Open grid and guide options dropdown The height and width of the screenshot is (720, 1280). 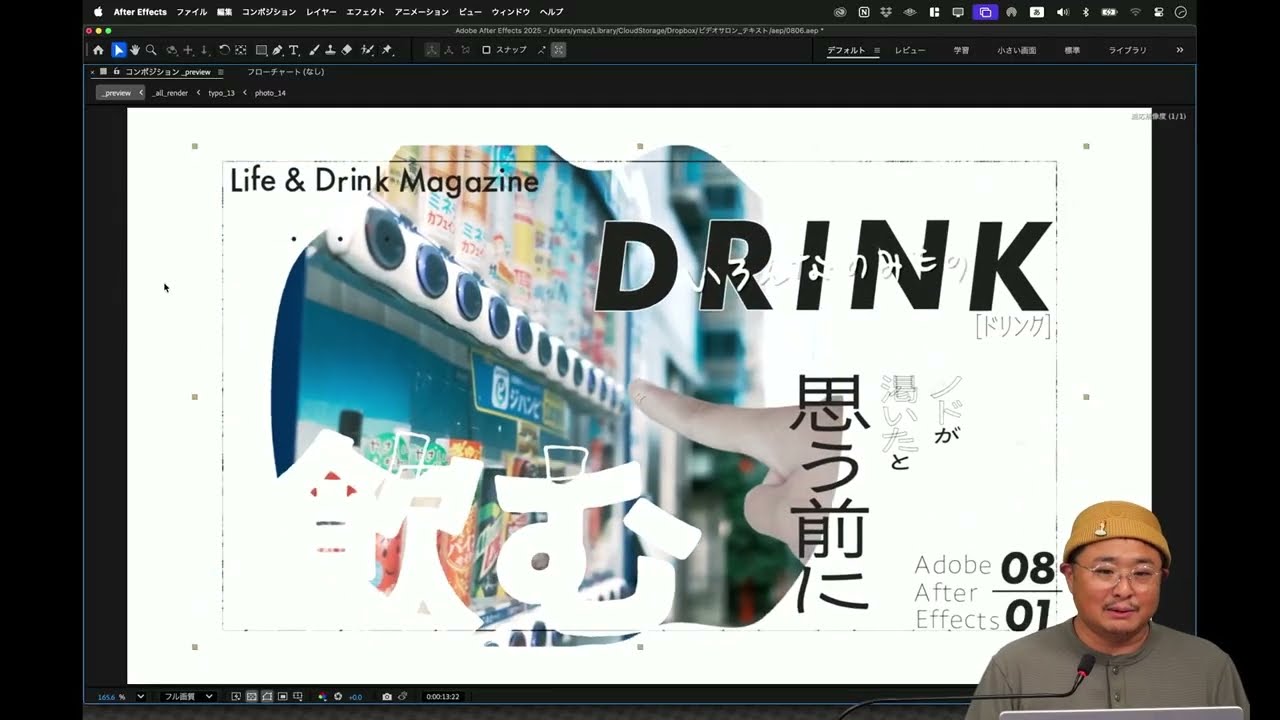tap(297, 697)
